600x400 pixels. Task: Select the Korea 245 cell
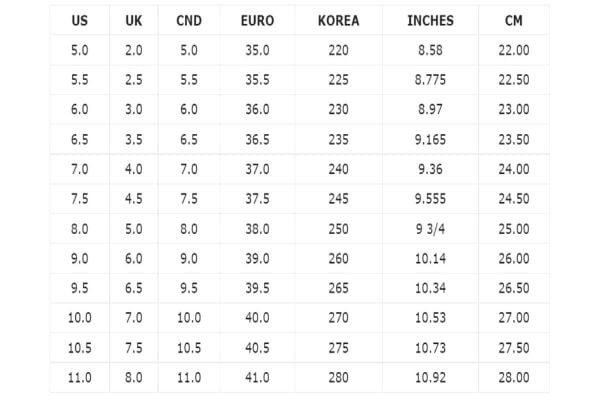coord(339,199)
